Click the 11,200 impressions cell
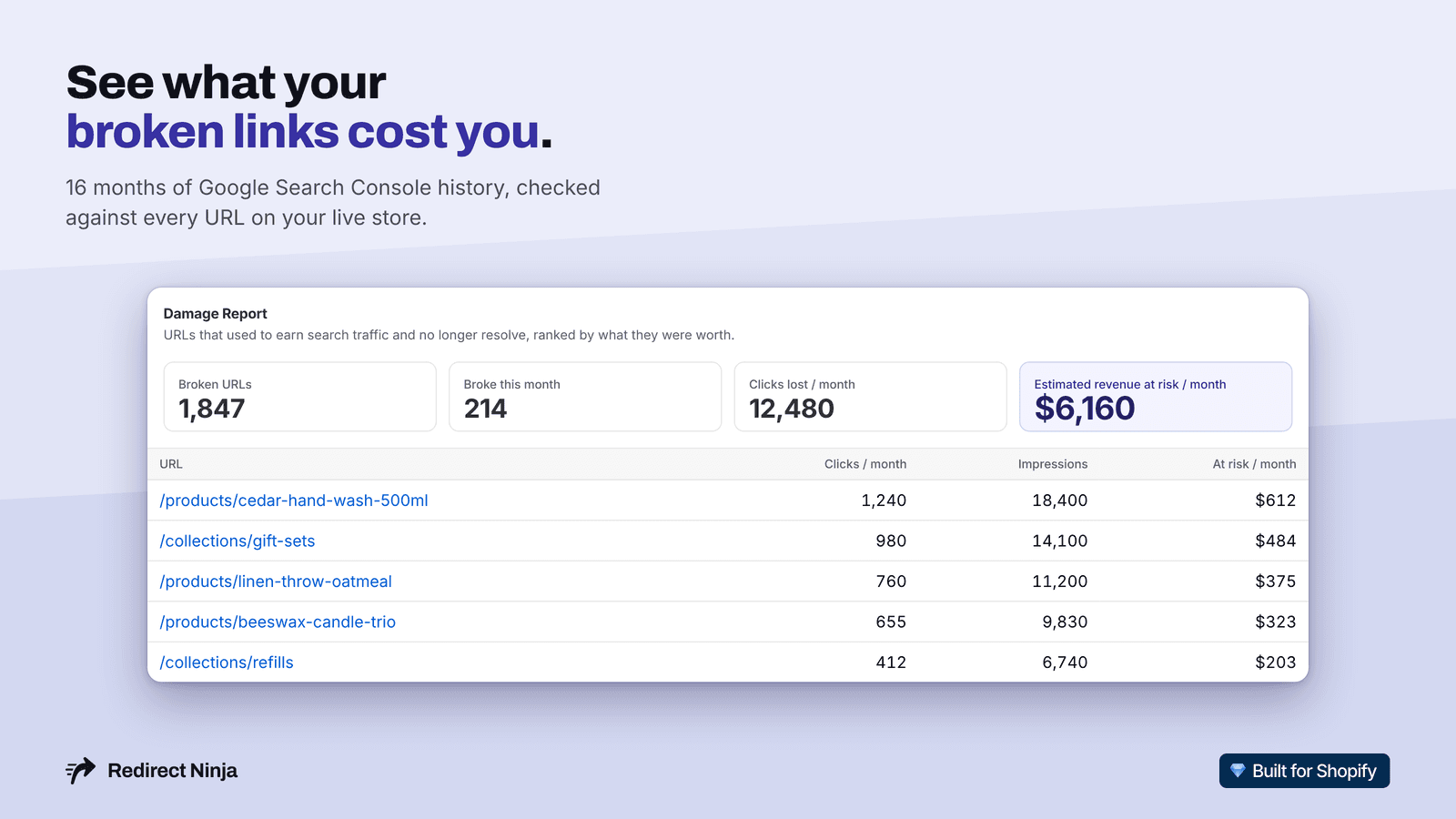Image resolution: width=1456 pixels, height=819 pixels. [x=1060, y=581]
